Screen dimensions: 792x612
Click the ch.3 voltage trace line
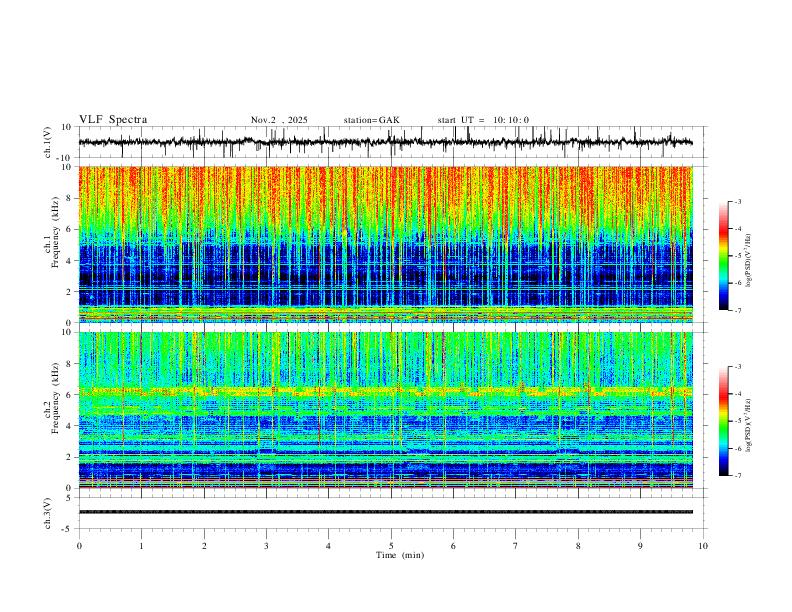pyautogui.click(x=386, y=512)
